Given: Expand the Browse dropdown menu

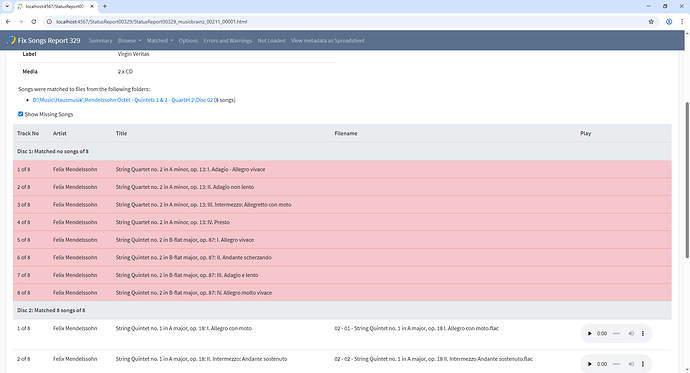Looking at the screenshot, I should [129, 40].
